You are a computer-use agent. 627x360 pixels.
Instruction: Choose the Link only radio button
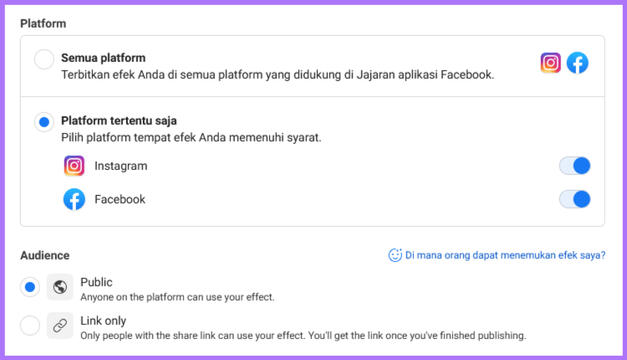point(30,325)
